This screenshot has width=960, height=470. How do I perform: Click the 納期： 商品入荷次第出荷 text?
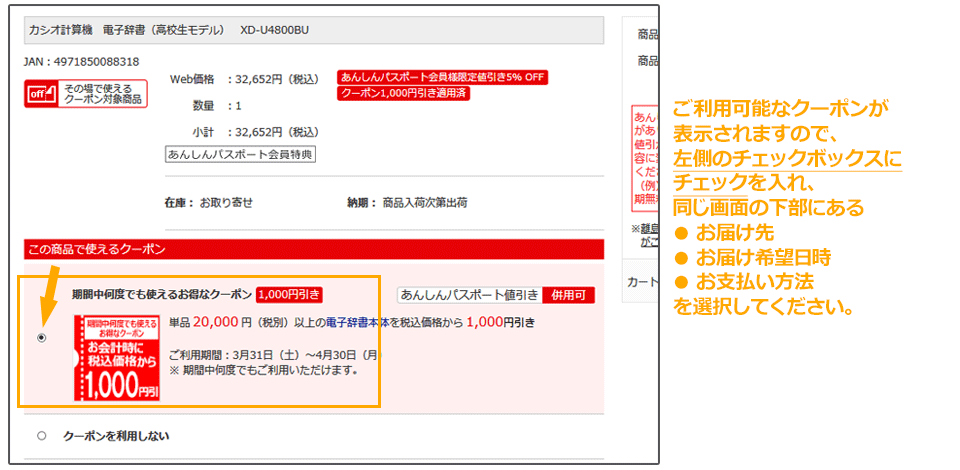(407, 203)
